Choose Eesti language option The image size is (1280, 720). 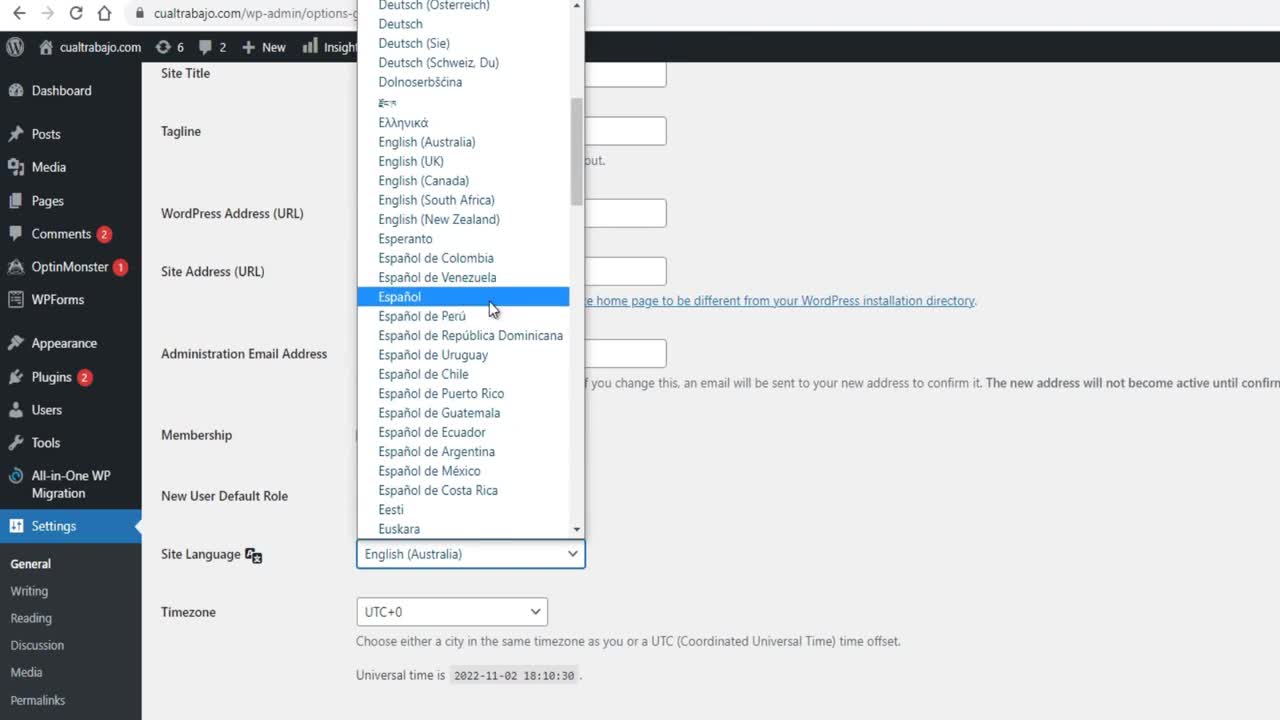[463, 510]
